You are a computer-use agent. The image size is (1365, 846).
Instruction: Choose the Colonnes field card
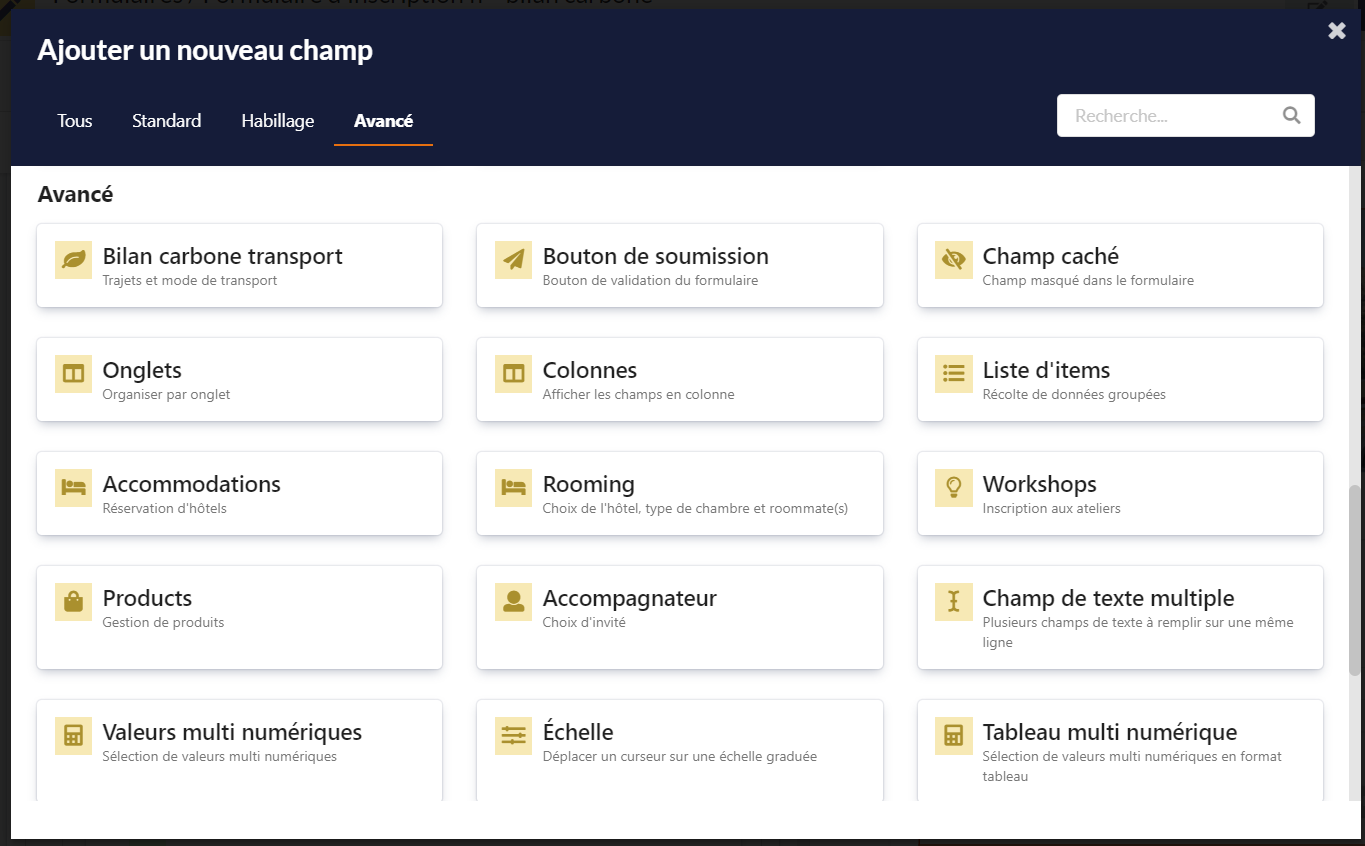[679, 379]
